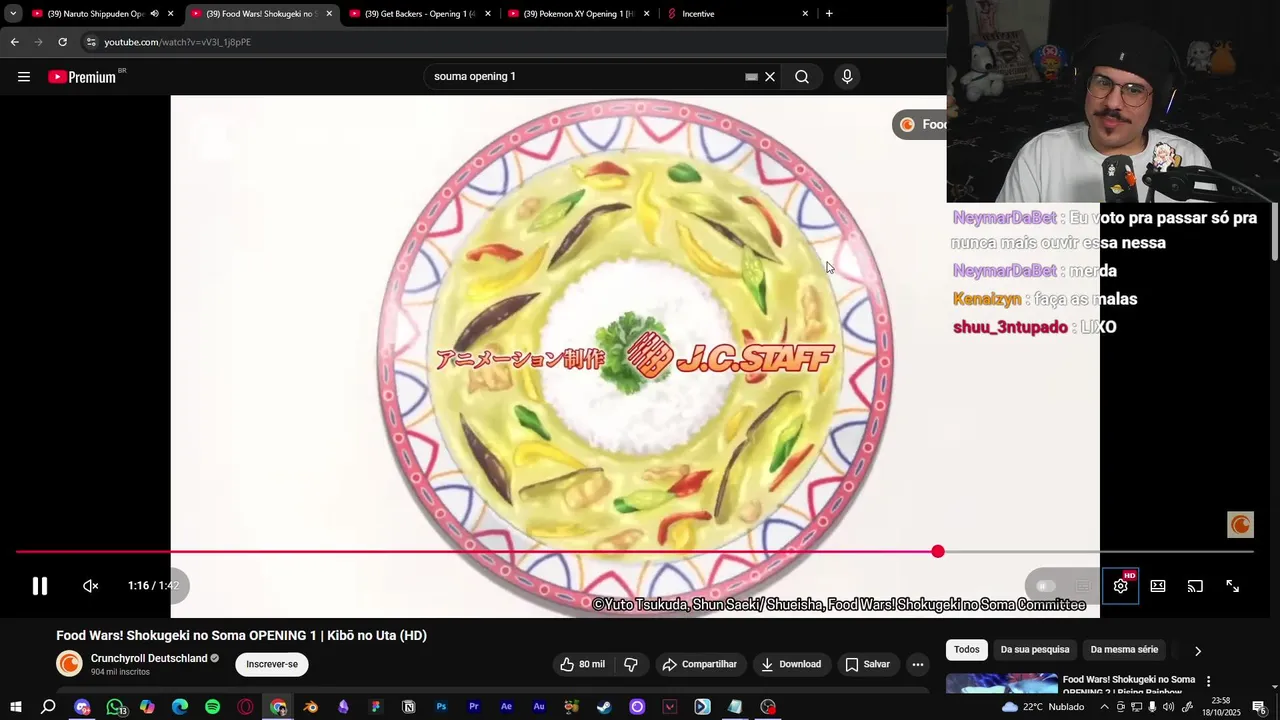Run search with the magnifier button
This screenshot has width=1280, height=720.
pos(802,77)
